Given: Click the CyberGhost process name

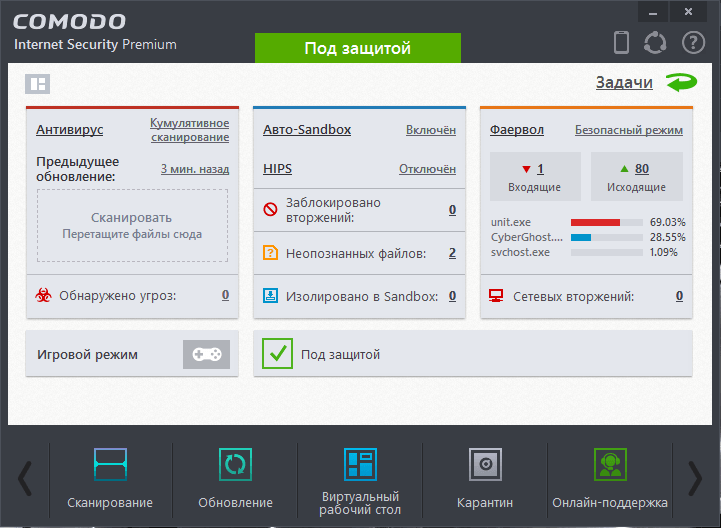Looking at the screenshot, I should (526, 237).
